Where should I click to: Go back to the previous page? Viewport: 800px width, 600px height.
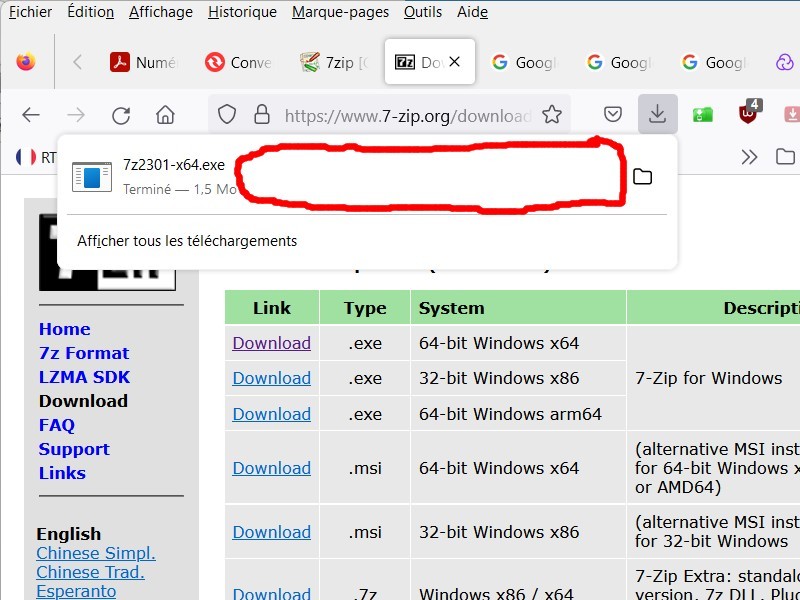click(x=31, y=115)
